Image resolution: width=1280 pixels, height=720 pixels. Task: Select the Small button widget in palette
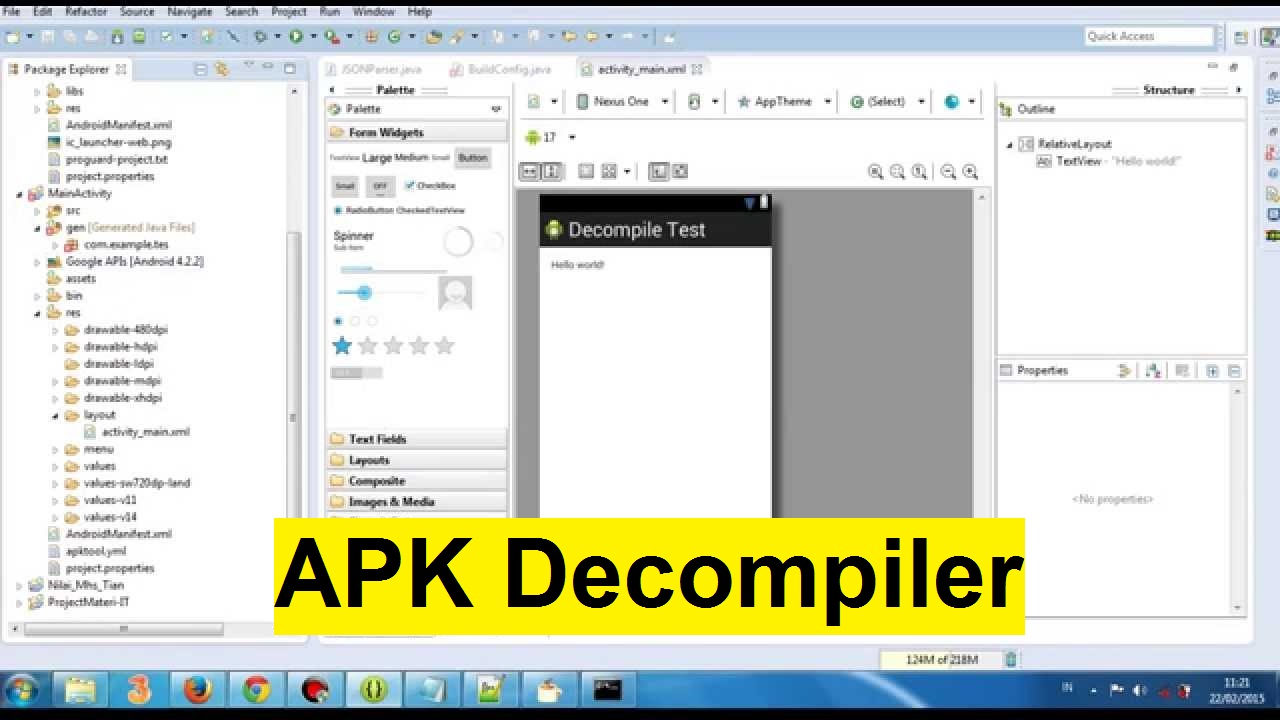[345, 186]
